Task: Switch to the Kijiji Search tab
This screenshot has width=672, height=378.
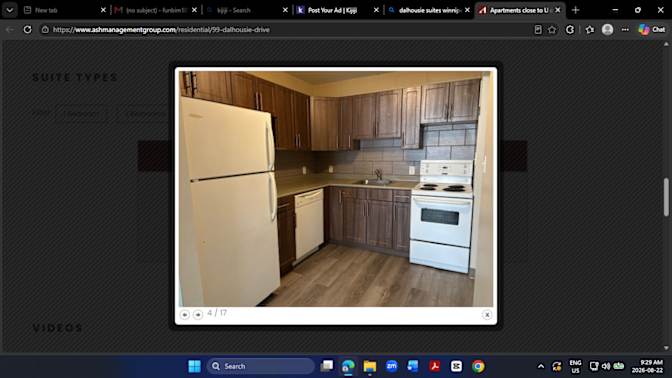Action: 244,10
